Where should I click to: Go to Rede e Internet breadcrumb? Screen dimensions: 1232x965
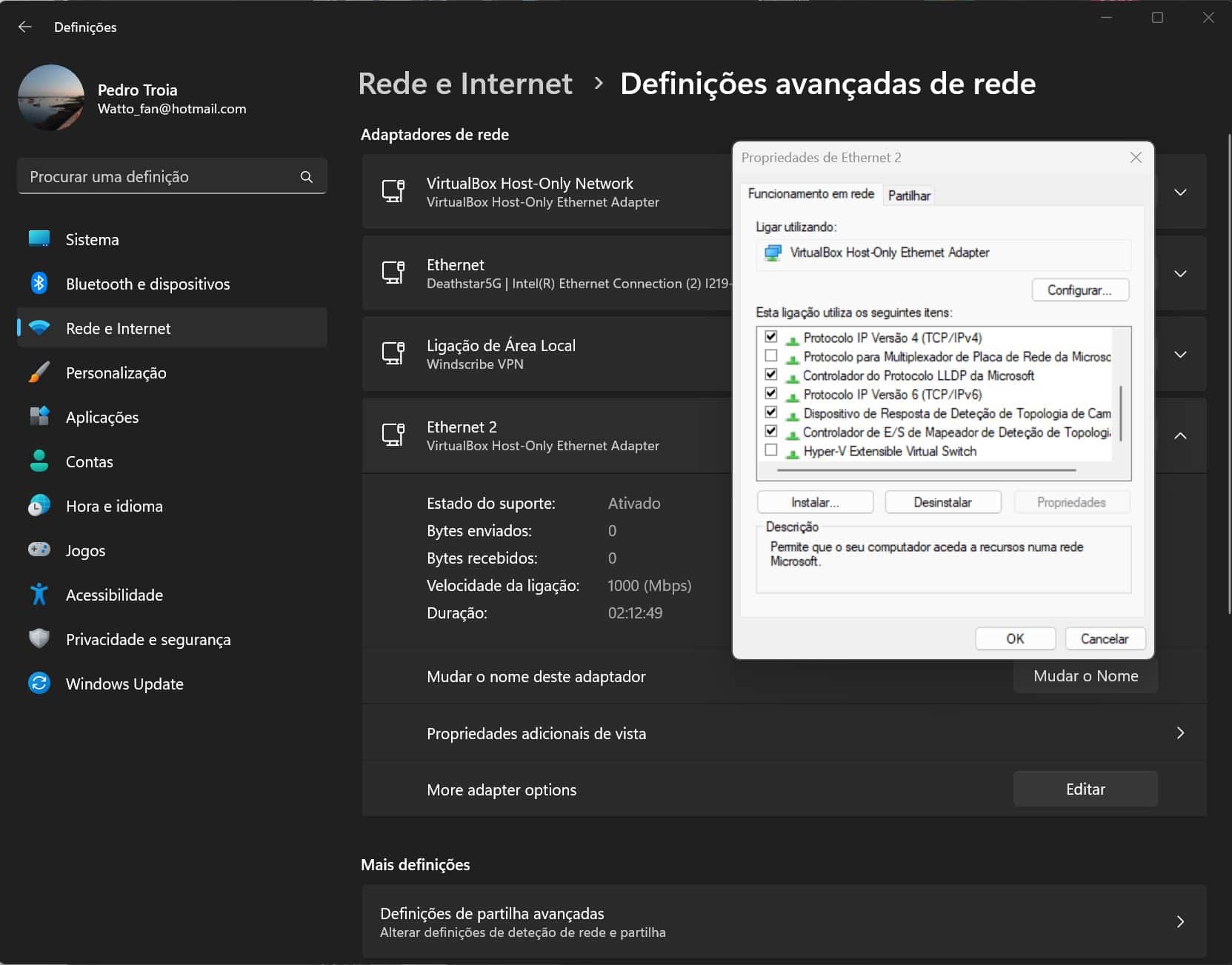[465, 84]
